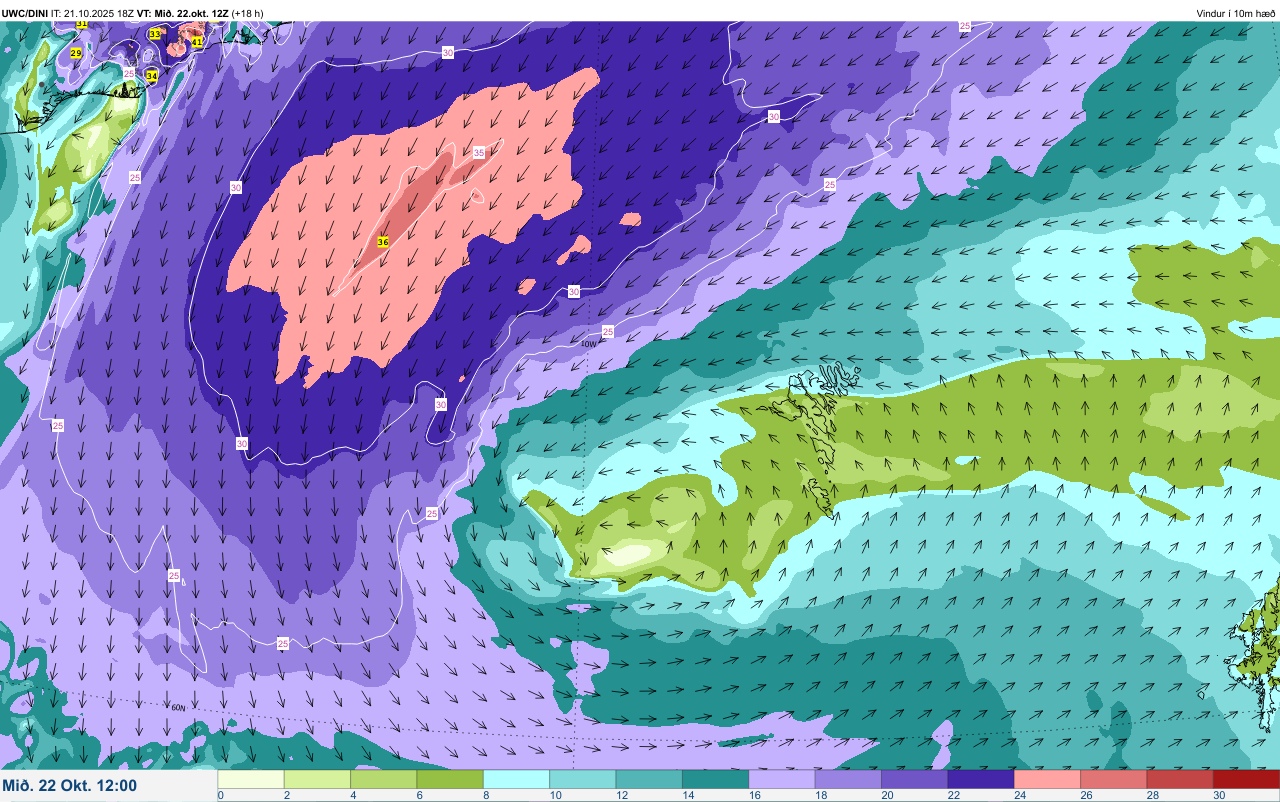Select the 12-14 teal legend swatch
Viewport: 1280px width, 802px height.
[x=649, y=779]
